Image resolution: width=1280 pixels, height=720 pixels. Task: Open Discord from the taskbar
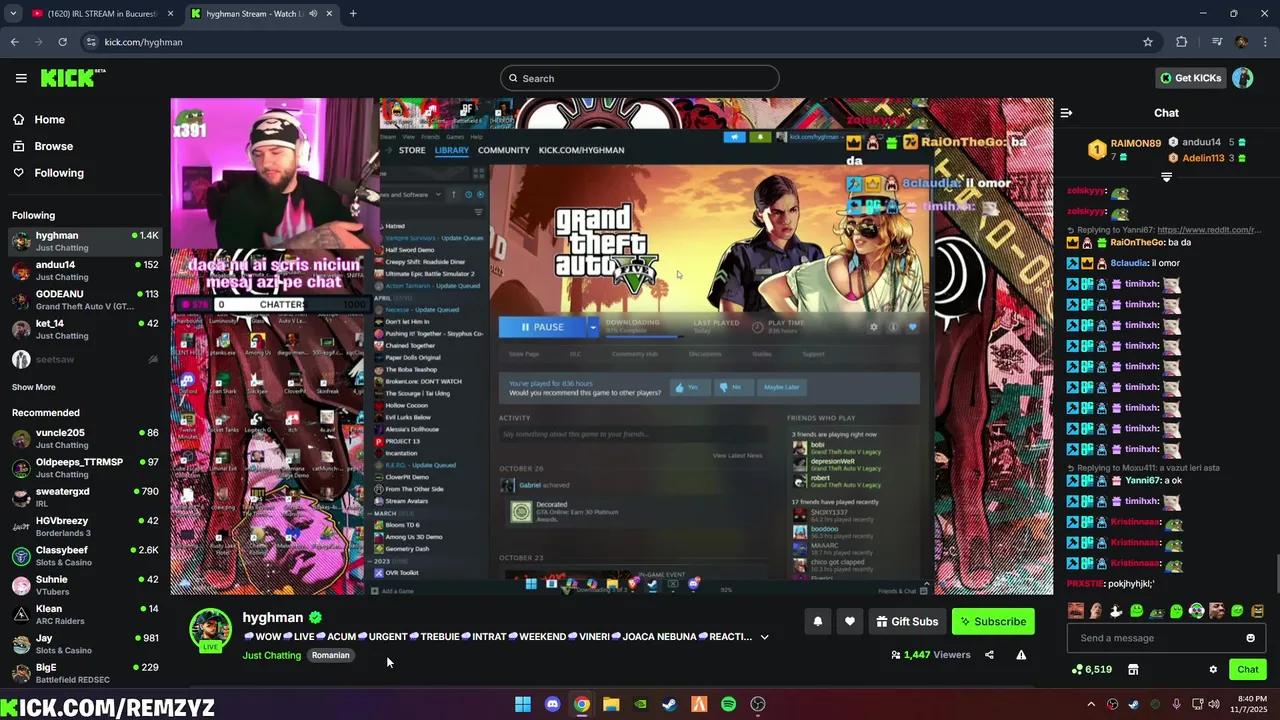pos(552,704)
